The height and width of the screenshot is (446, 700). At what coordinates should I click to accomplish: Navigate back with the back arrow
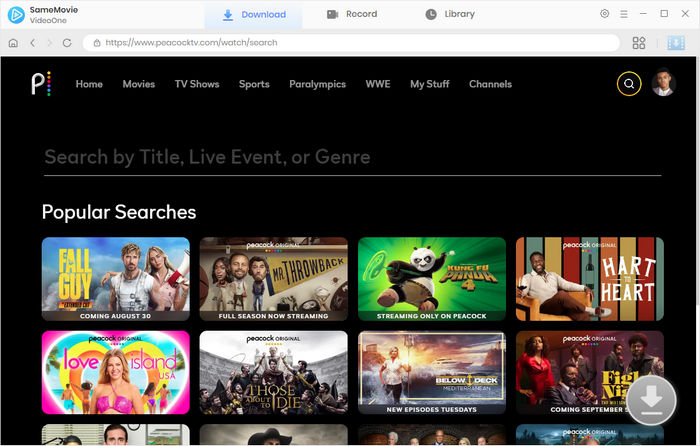33,43
